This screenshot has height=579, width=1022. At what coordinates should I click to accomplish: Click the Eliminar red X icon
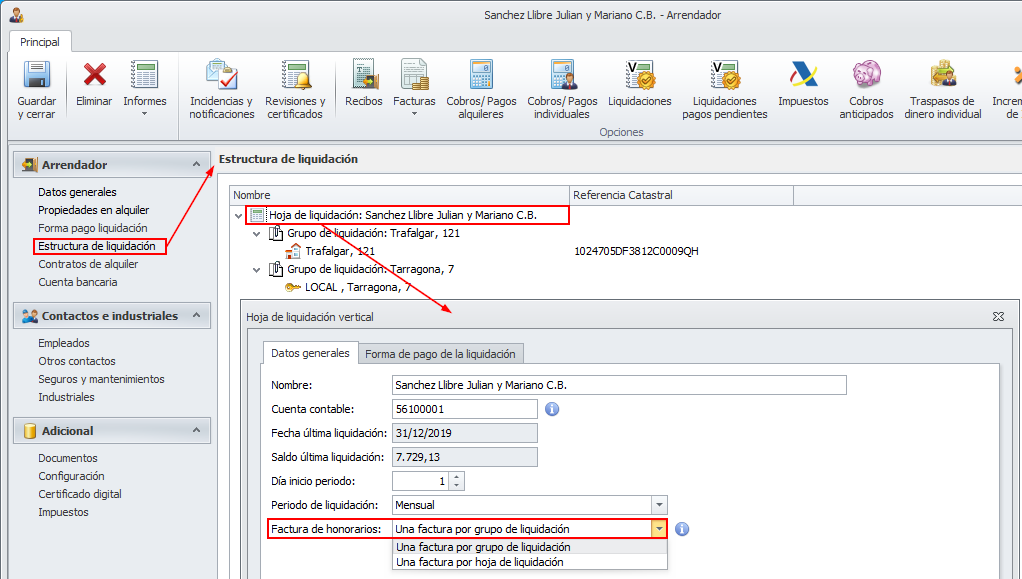point(95,74)
